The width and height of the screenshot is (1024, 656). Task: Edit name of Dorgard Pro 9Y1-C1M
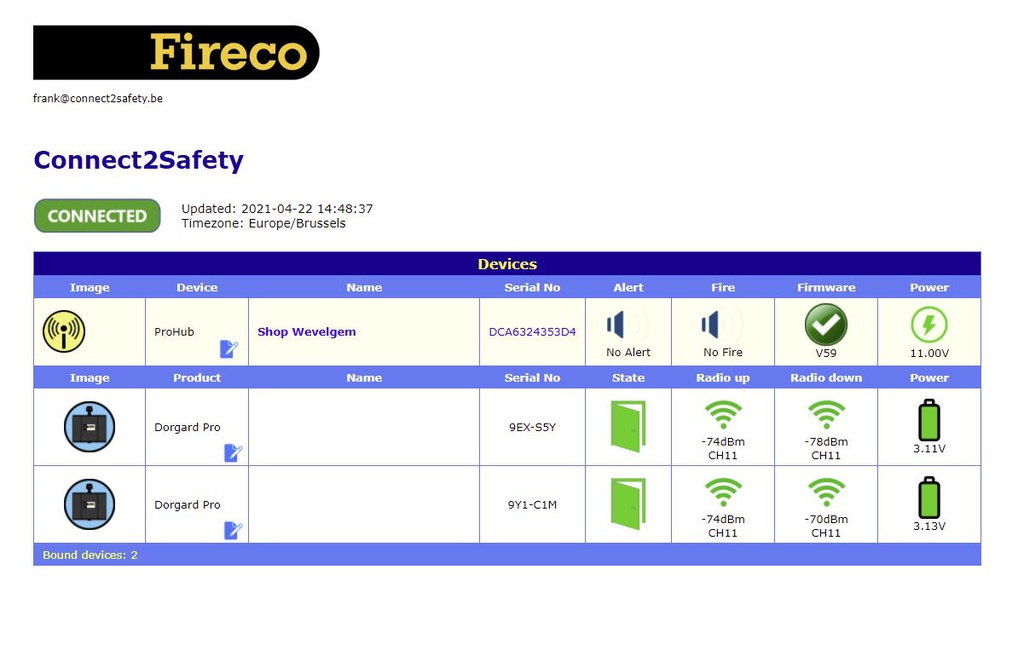point(233,530)
